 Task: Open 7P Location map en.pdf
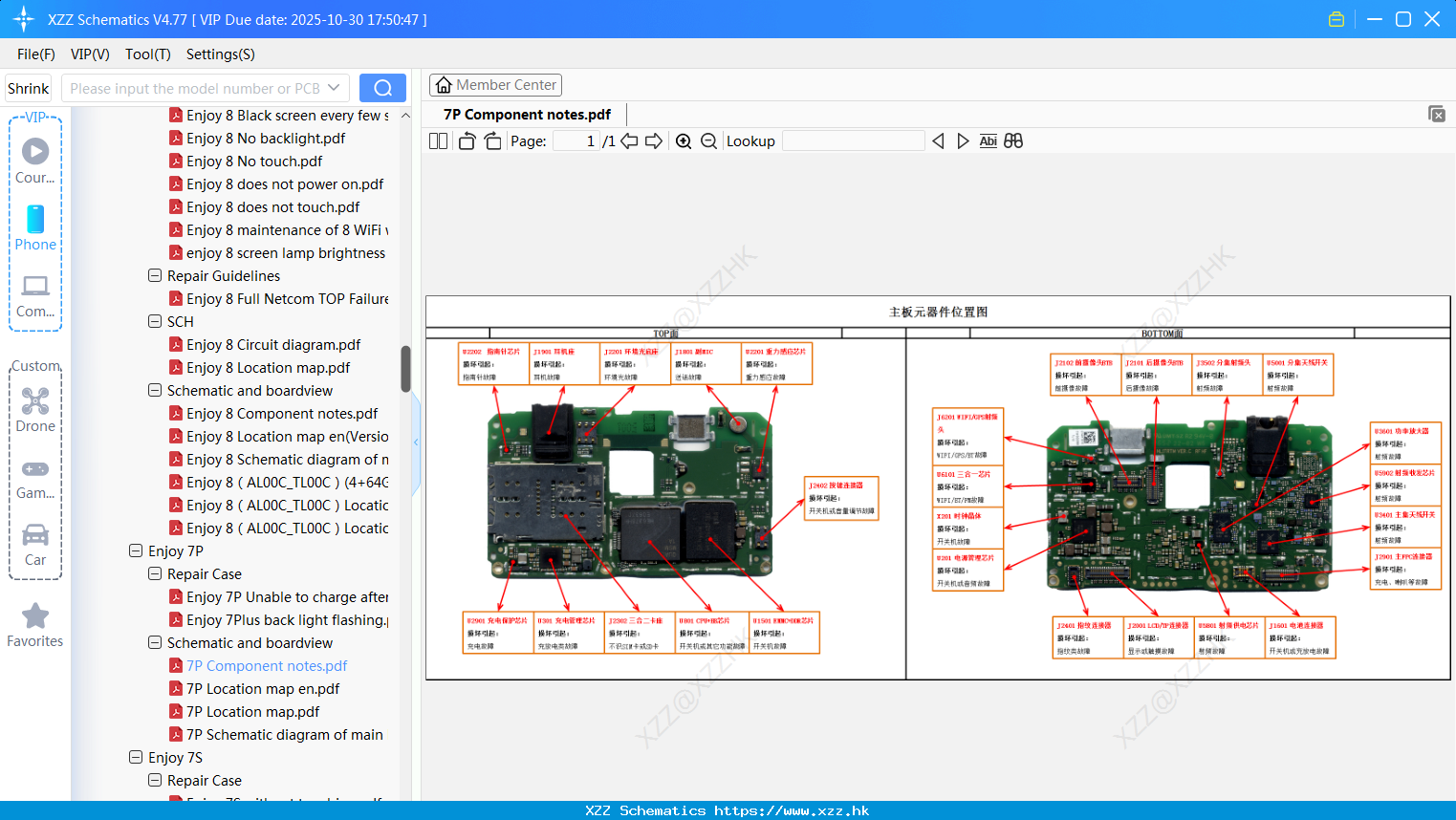click(263, 688)
